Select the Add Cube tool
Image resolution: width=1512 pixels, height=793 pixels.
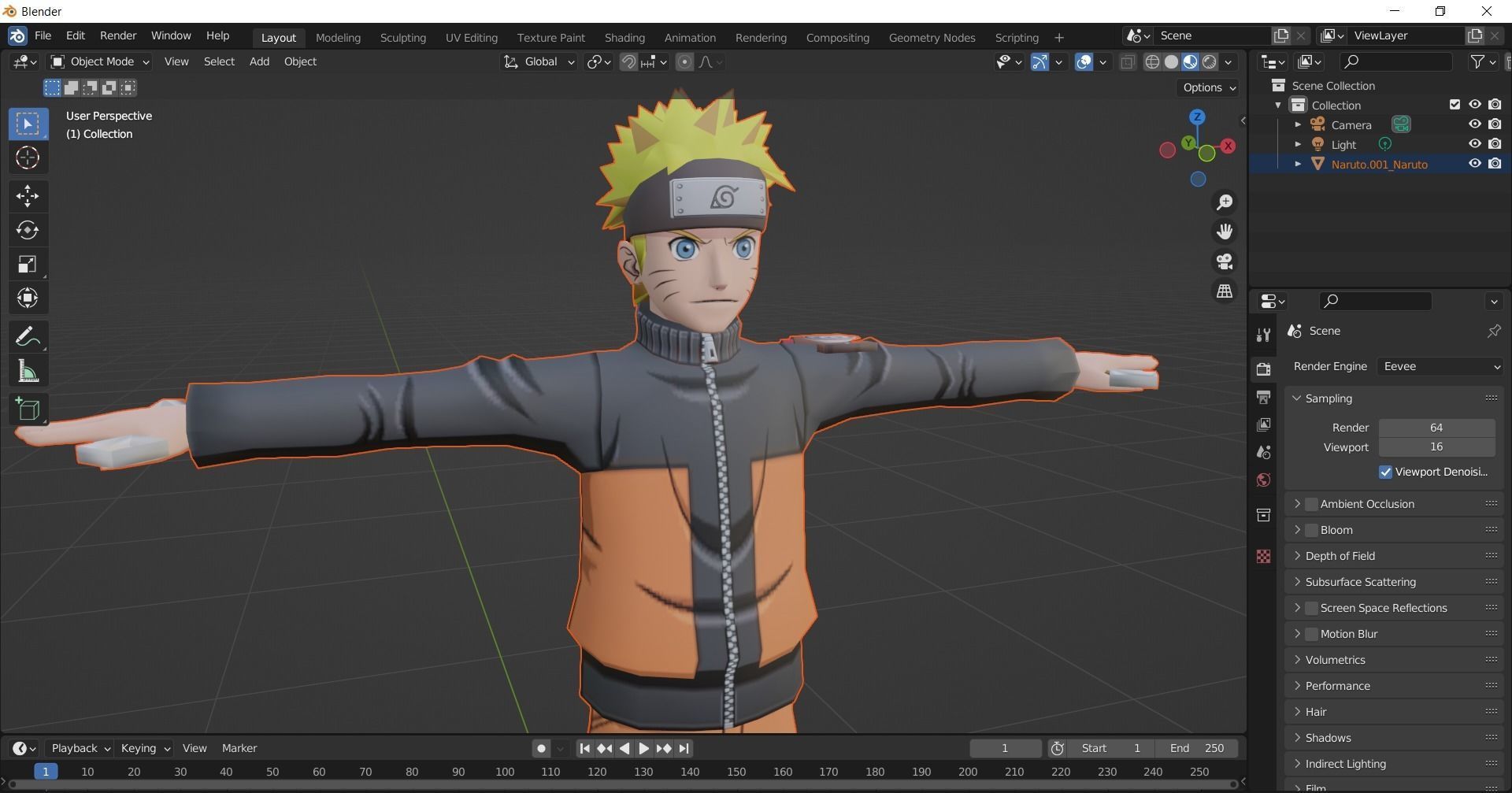[x=28, y=409]
